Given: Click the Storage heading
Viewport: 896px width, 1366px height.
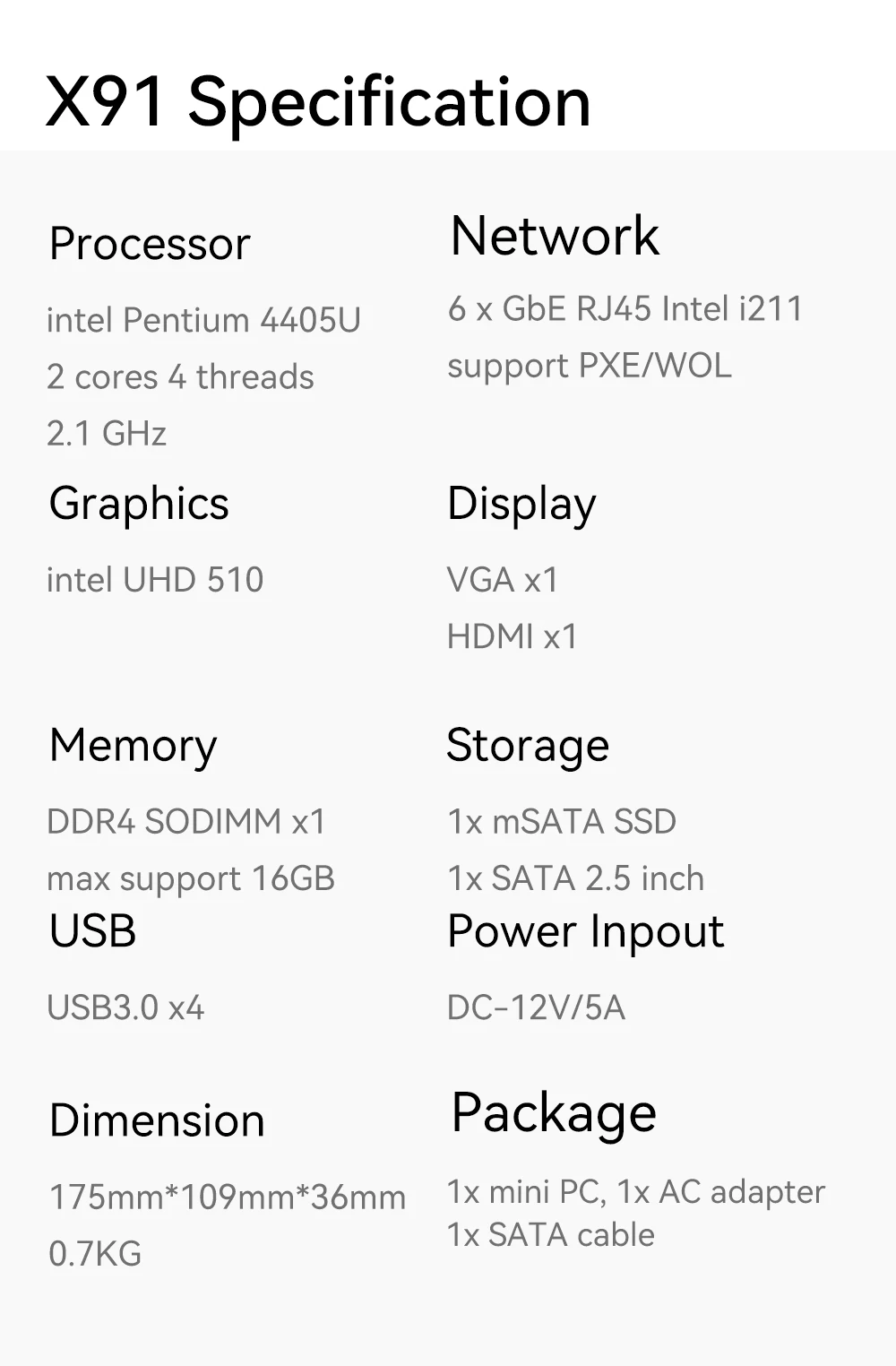Looking at the screenshot, I should pos(528,746).
